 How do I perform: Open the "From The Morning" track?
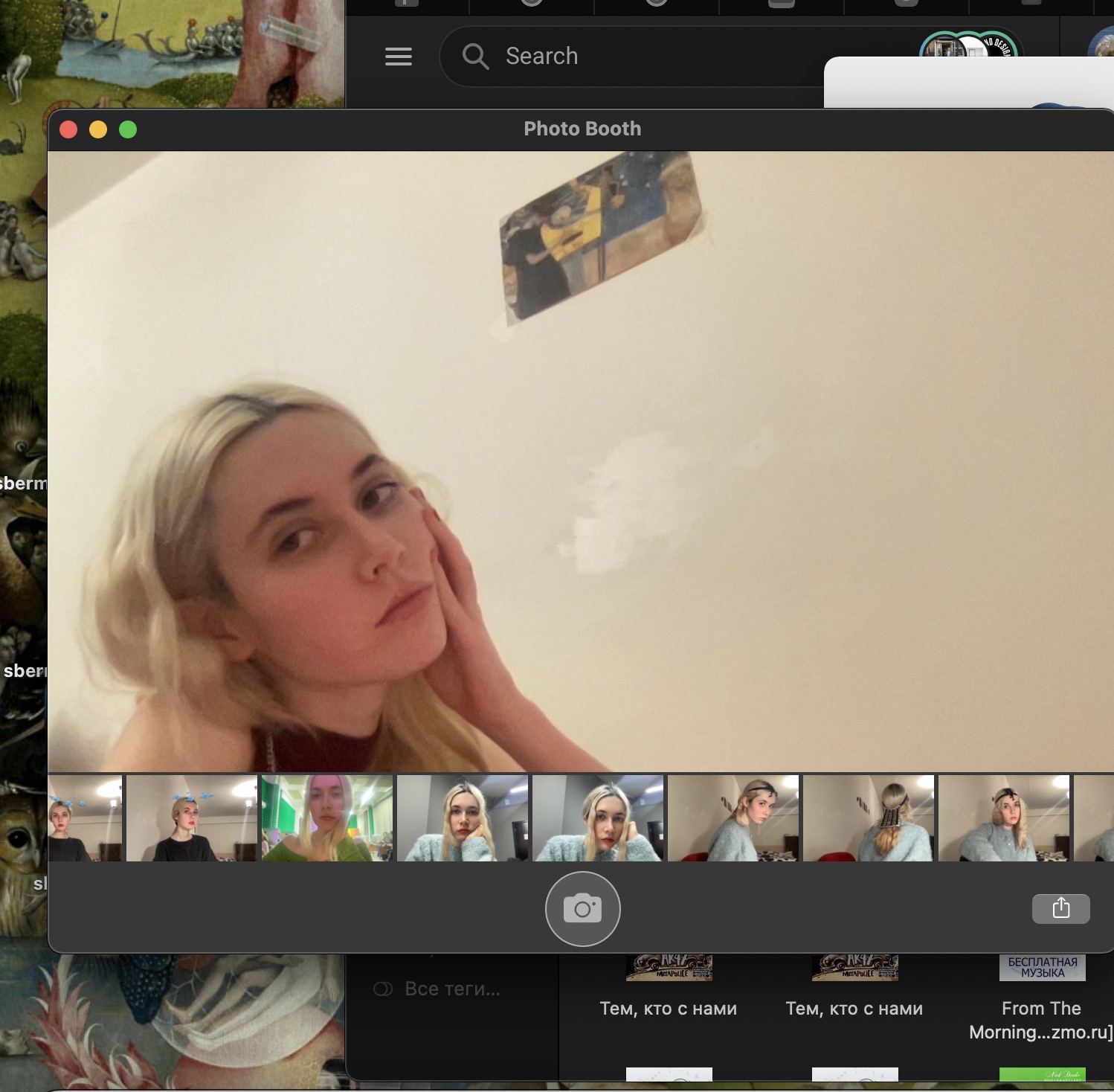point(1040,1020)
